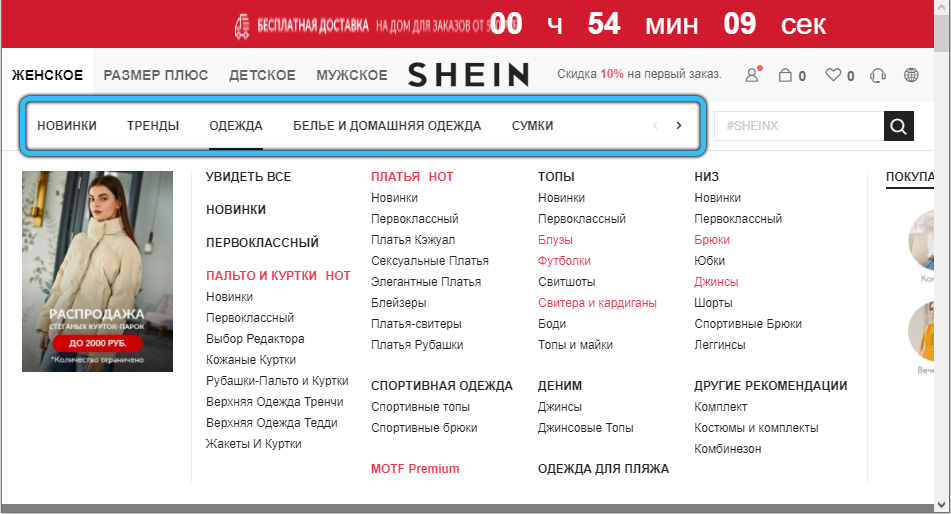951x514 pixels.
Task: Open ДРУГИЕ РЕКОМЕНДАЦИИ heading link
Action: 771,385
